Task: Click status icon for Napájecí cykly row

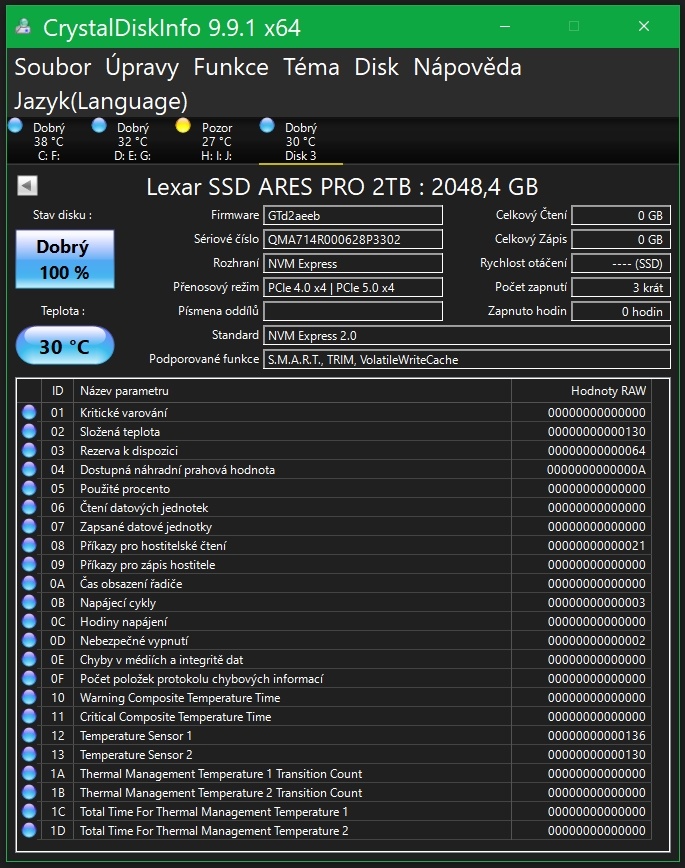Action: [x=29, y=602]
